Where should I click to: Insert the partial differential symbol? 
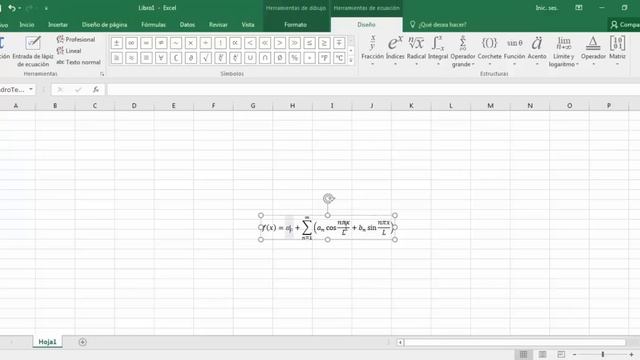(x=191, y=58)
